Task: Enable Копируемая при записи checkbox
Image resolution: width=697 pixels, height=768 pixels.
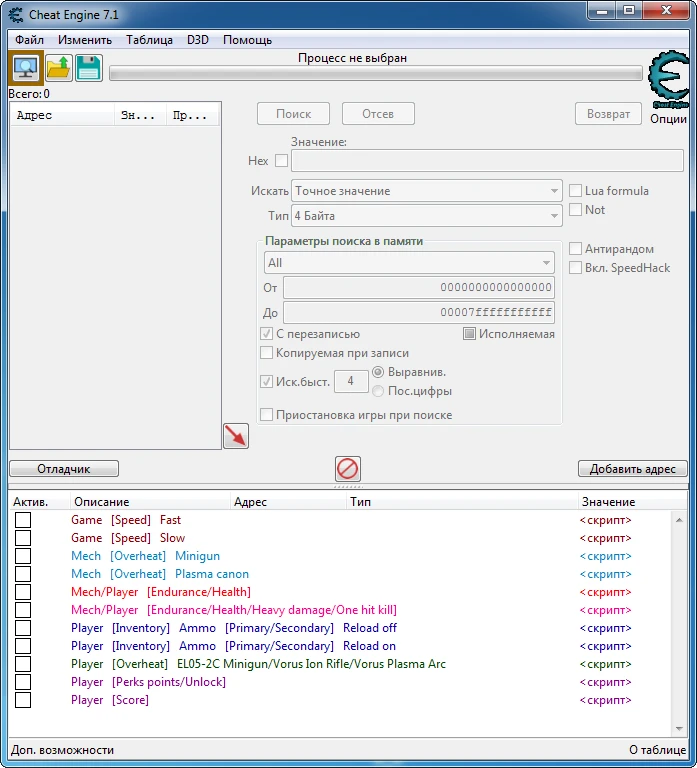Action: [x=266, y=353]
